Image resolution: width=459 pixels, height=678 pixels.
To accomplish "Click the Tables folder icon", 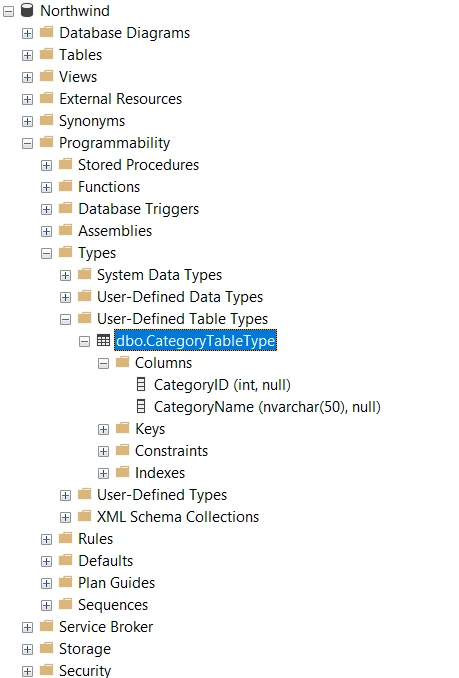I will pos(46,54).
